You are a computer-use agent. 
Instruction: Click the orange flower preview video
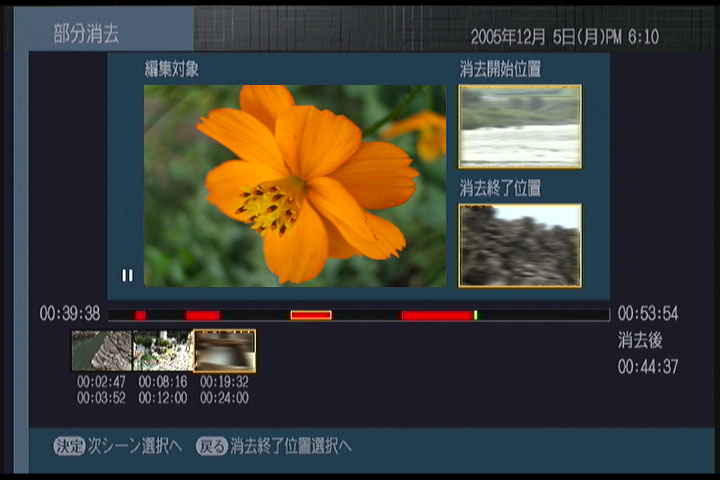pyautogui.click(x=295, y=185)
